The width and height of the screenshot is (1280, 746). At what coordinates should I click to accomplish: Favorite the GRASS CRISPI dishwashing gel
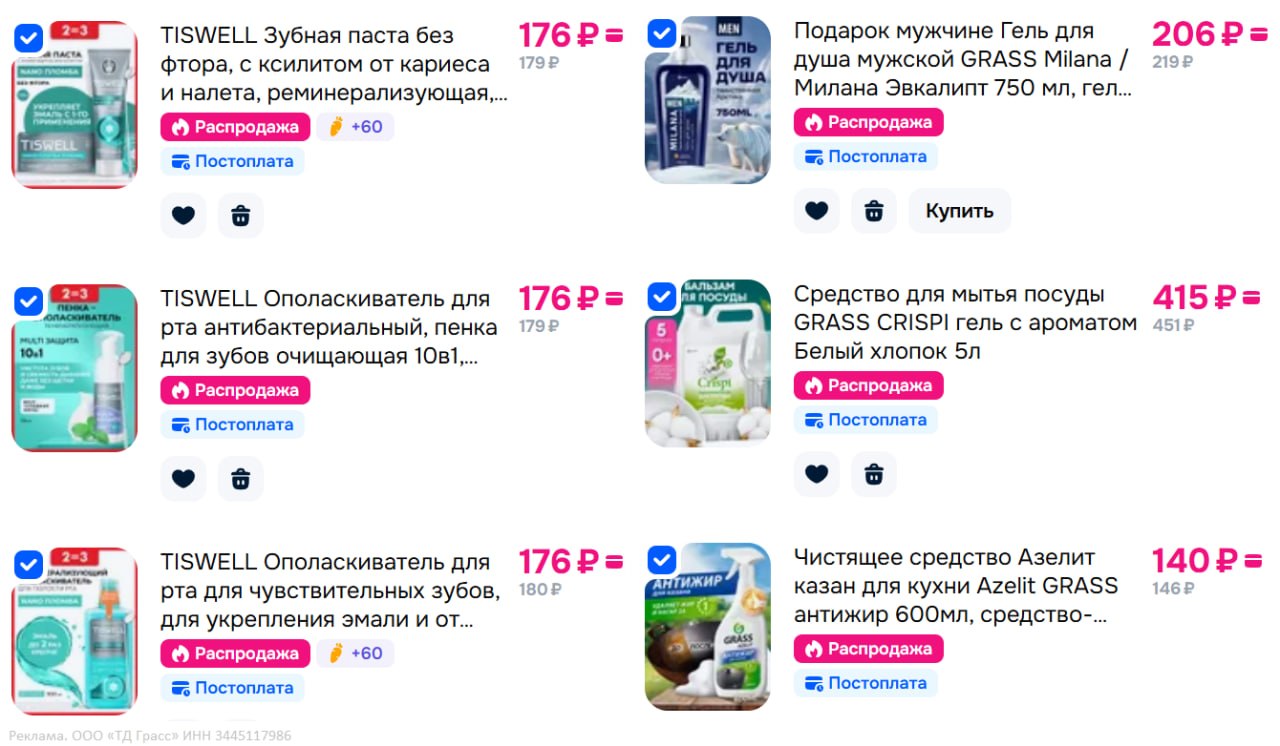[816, 474]
